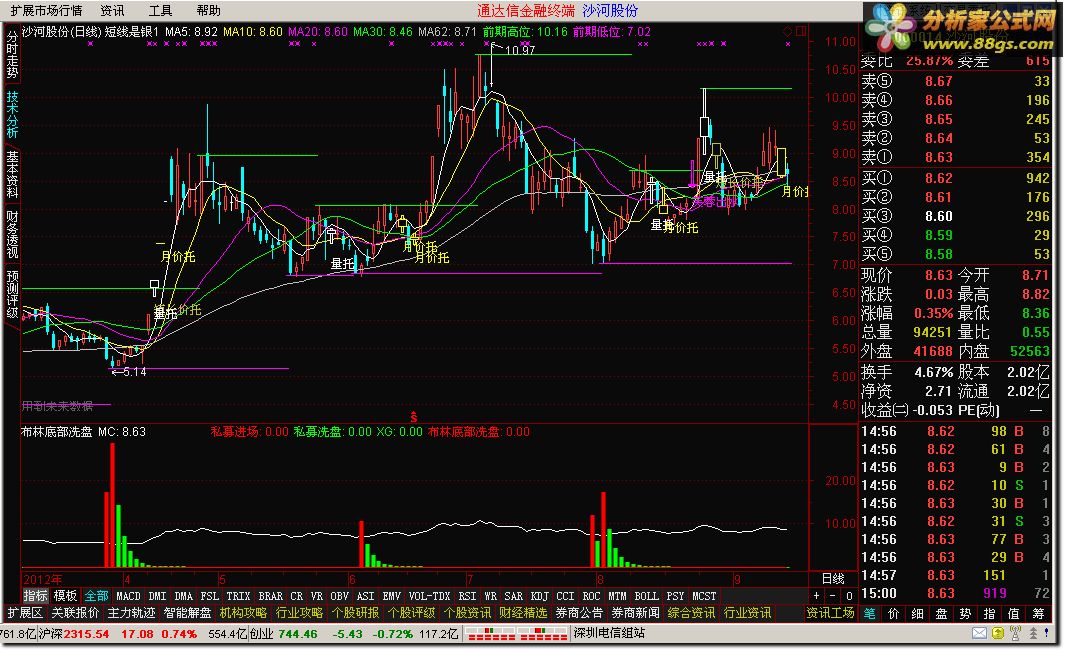The height and width of the screenshot is (650, 1065).
Task: Open 财务透视 side tab
Action: [12, 234]
